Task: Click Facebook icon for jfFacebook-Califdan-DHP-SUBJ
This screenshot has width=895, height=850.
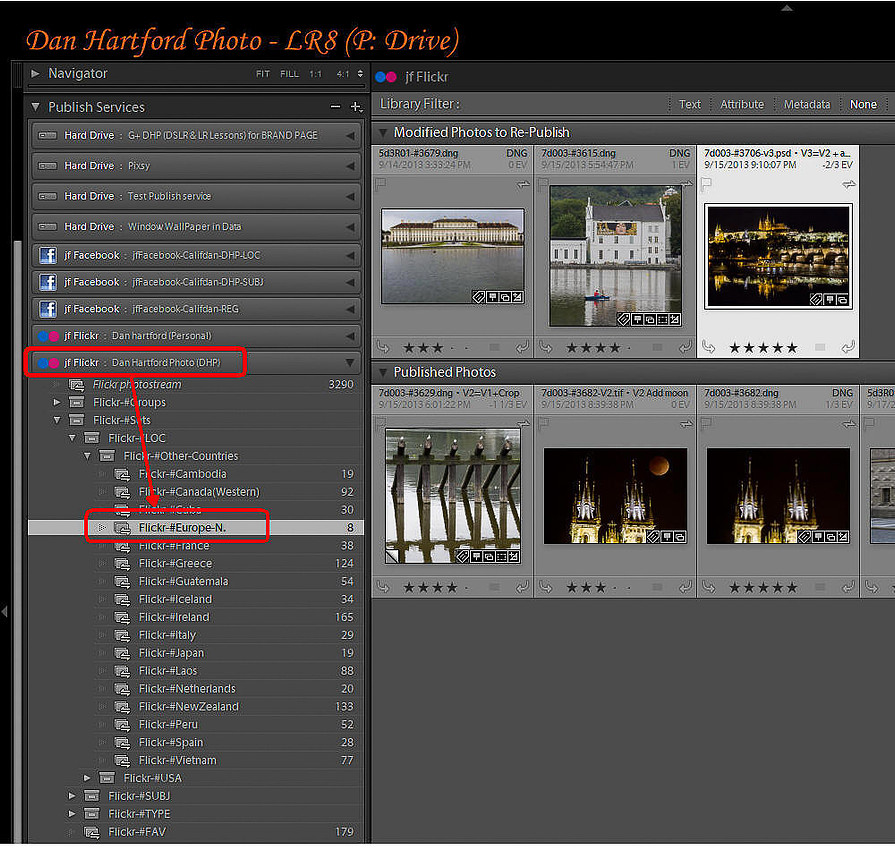Action: [x=48, y=282]
